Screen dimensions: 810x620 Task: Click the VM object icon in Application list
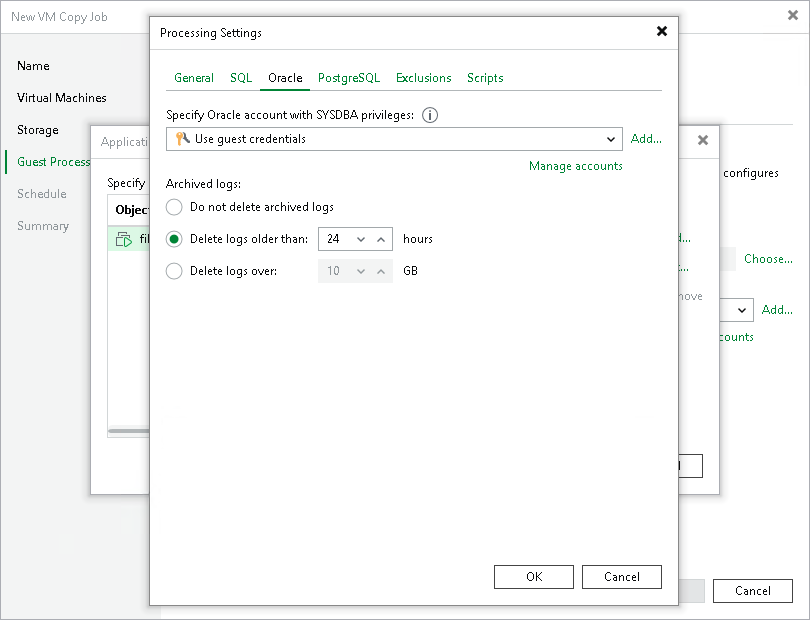click(123, 239)
